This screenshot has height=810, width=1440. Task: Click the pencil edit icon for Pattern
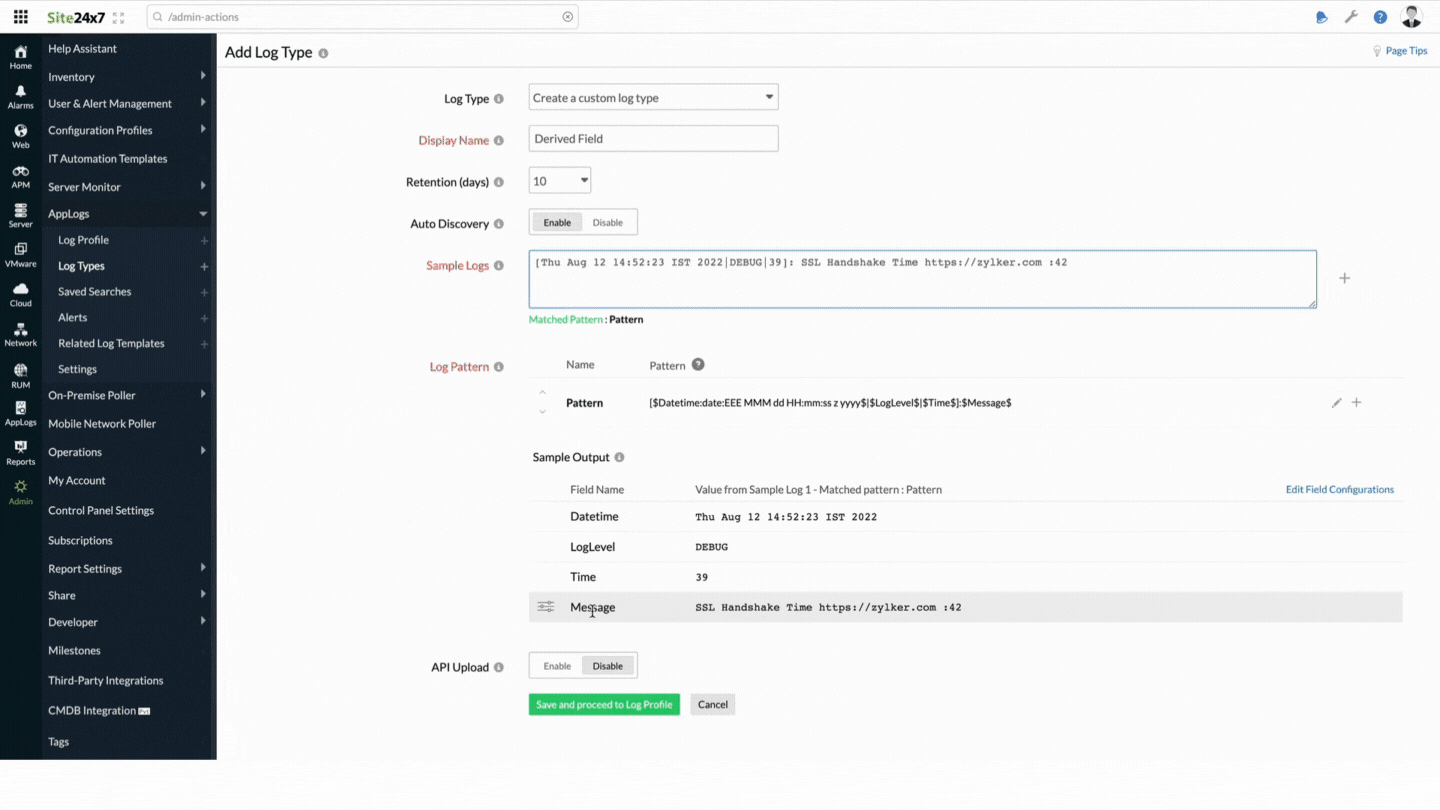click(1336, 403)
